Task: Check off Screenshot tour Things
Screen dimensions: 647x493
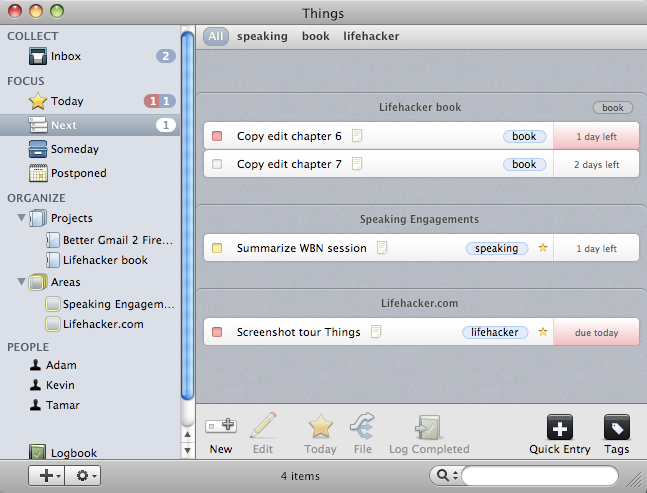Action: [x=217, y=332]
